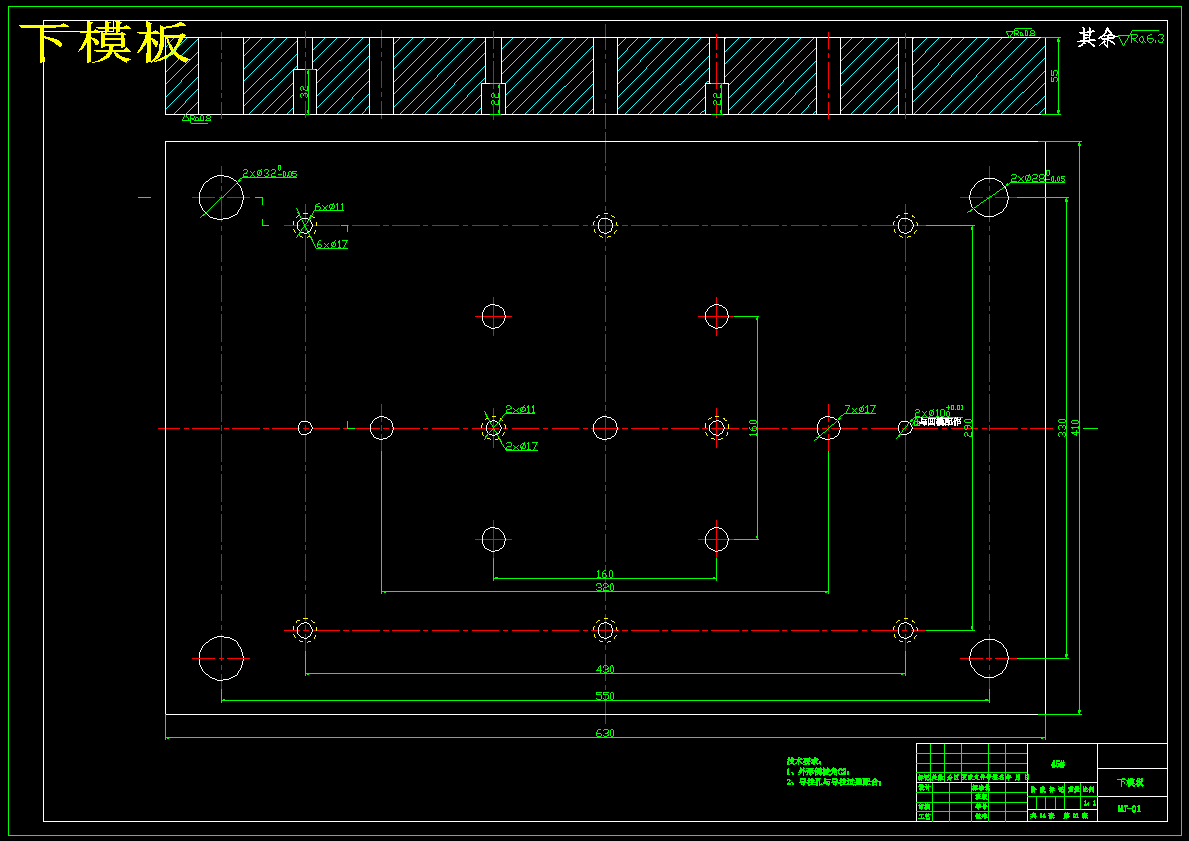Select the horizontal 160 dimension text
This screenshot has width=1189, height=841.
[x=605, y=574]
